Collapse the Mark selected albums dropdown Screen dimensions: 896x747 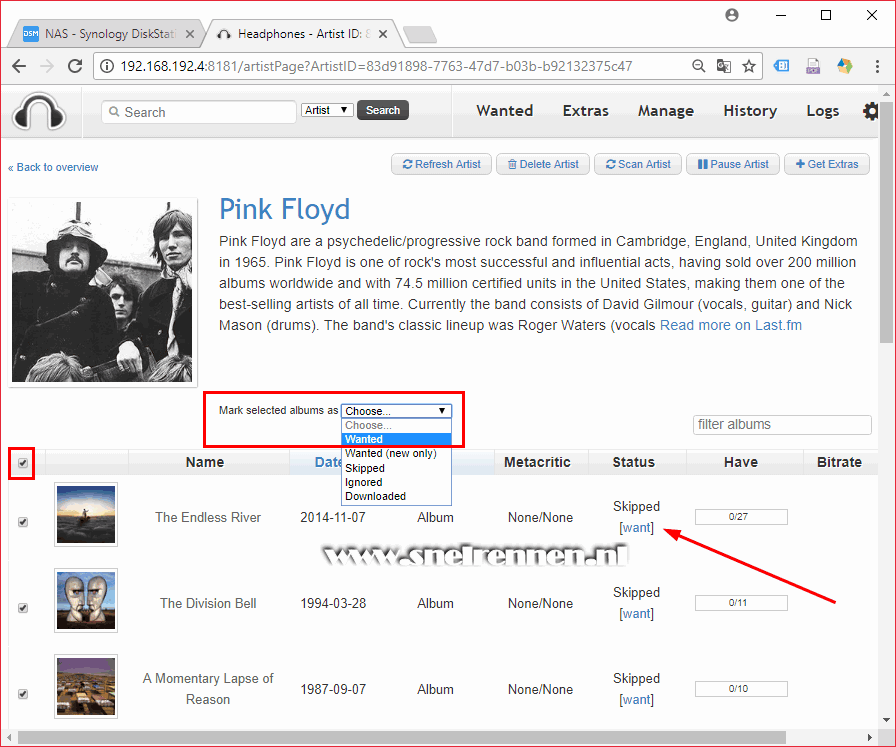[x=396, y=411]
